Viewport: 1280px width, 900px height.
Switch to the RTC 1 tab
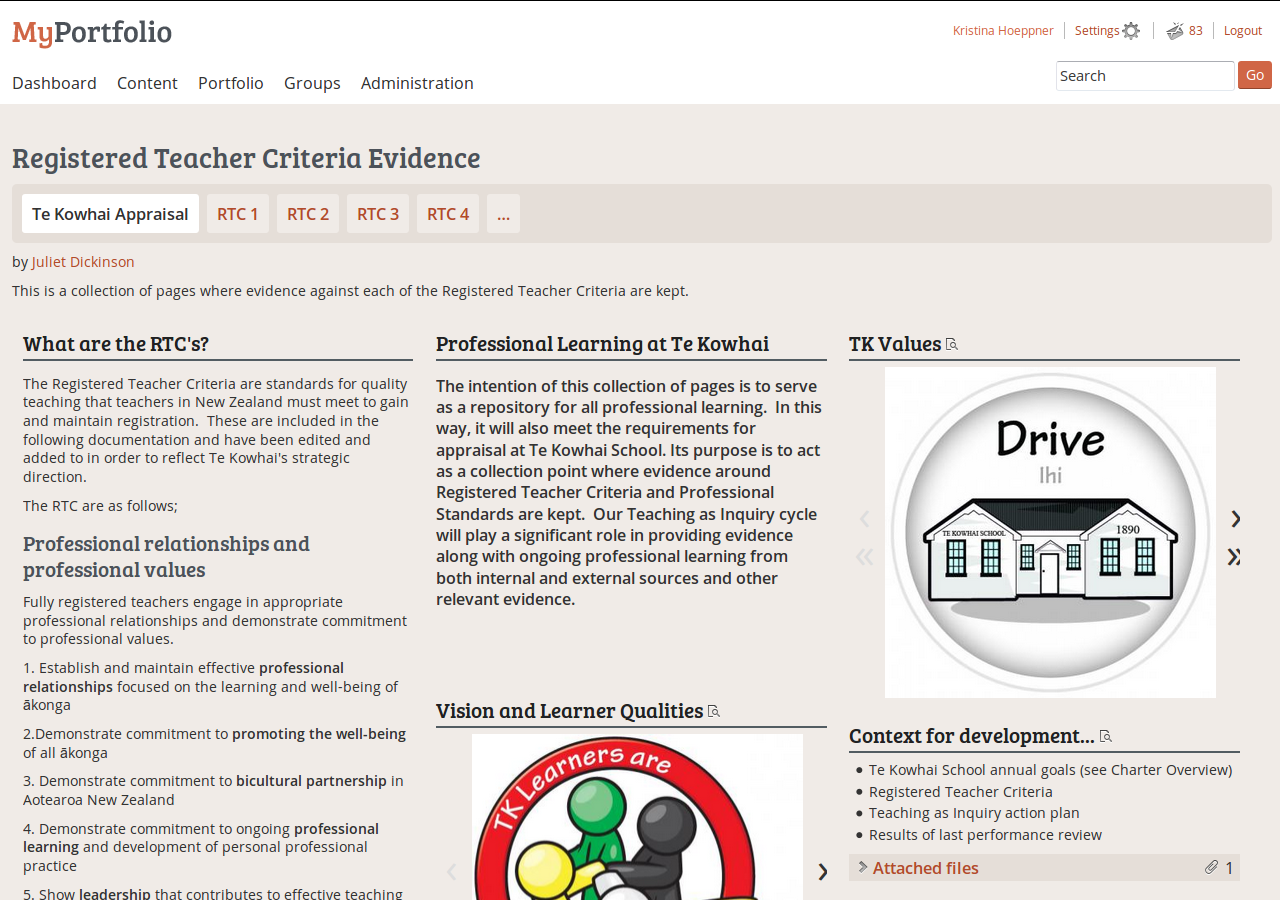point(238,214)
